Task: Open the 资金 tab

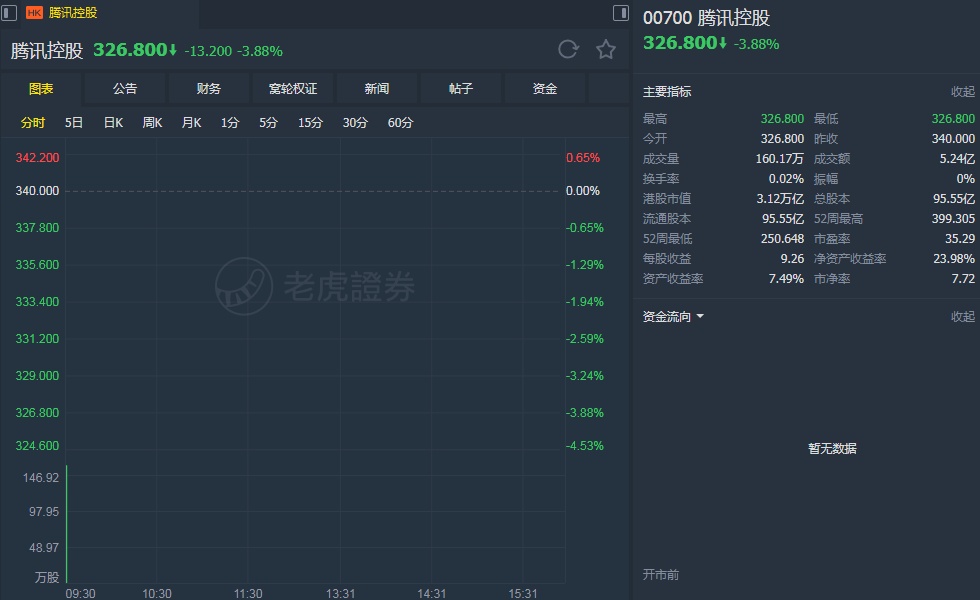Action: click(545, 89)
